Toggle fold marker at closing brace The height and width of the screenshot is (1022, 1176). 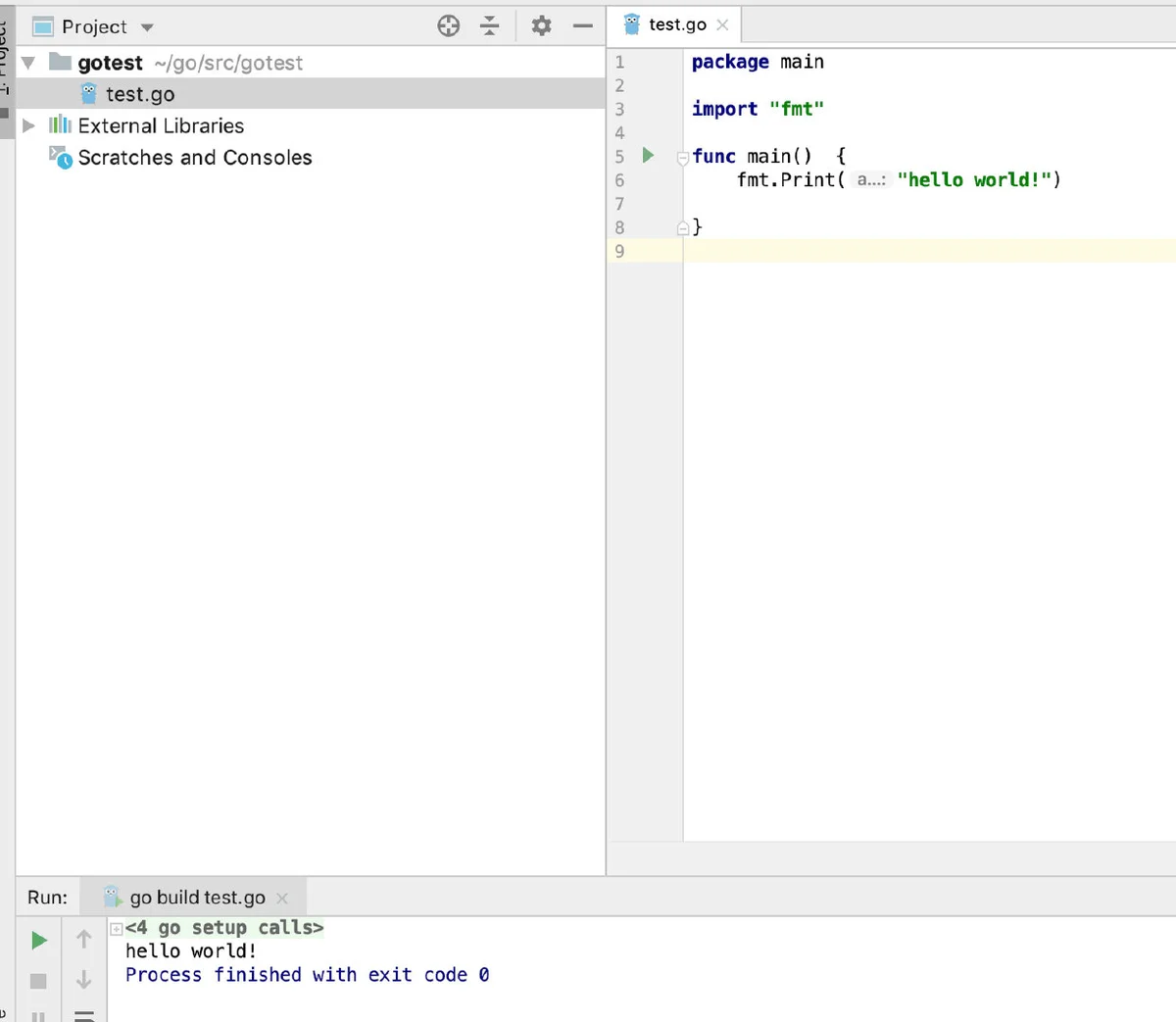[683, 228]
